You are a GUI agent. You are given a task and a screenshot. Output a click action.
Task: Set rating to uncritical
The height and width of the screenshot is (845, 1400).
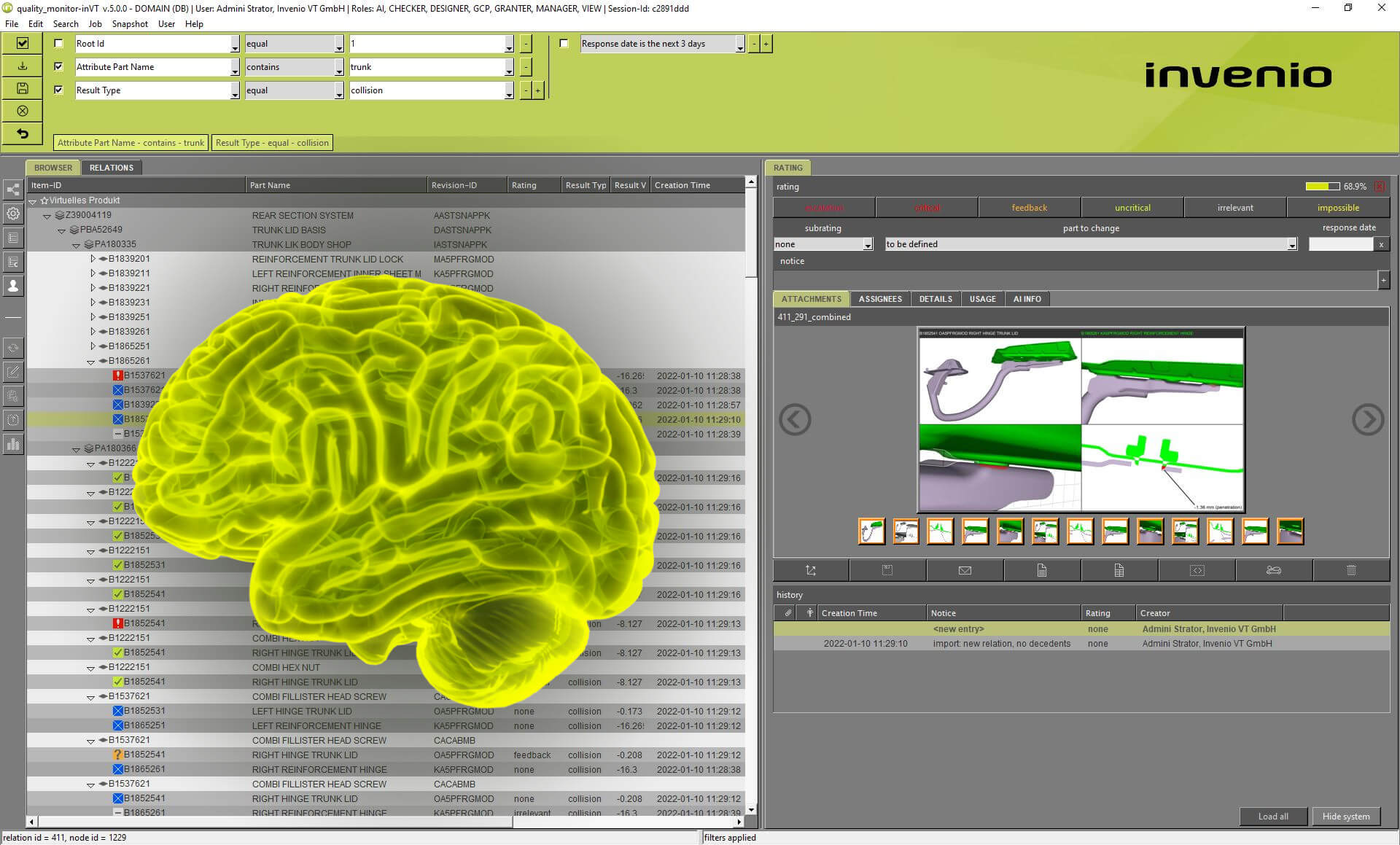(1132, 208)
